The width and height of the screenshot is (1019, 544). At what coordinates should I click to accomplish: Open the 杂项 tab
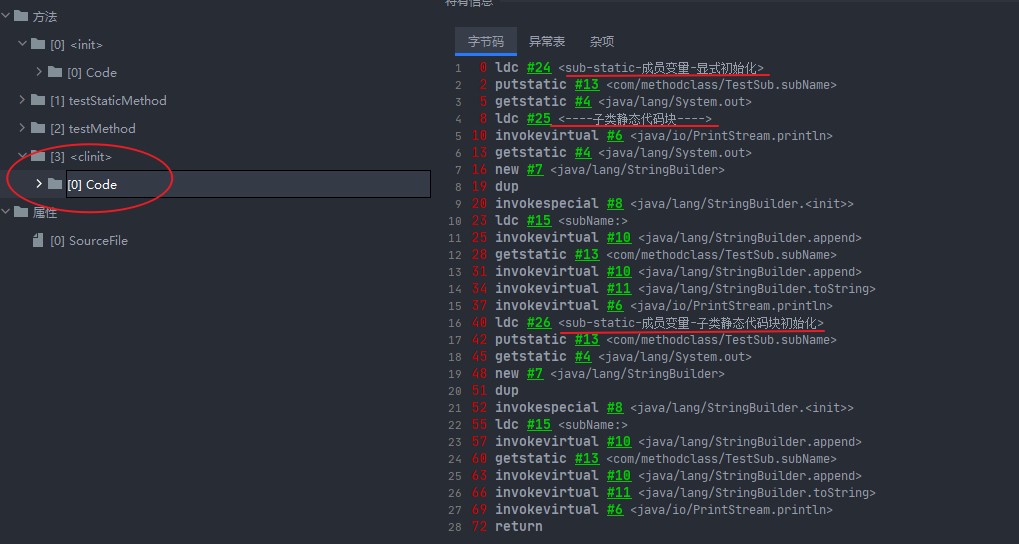[602, 42]
